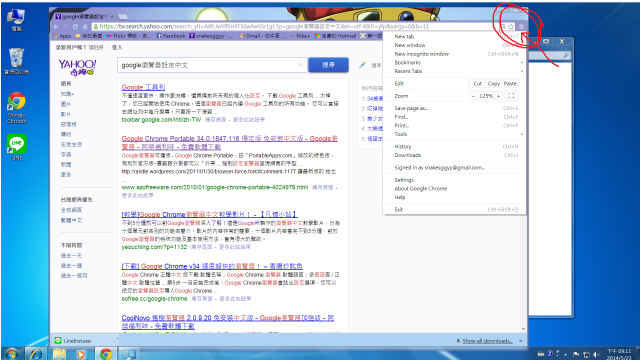This screenshot has height=360, width=640.
Task: Click the Chrome hamburger menu icon
Action: pyautogui.click(x=521, y=27)
